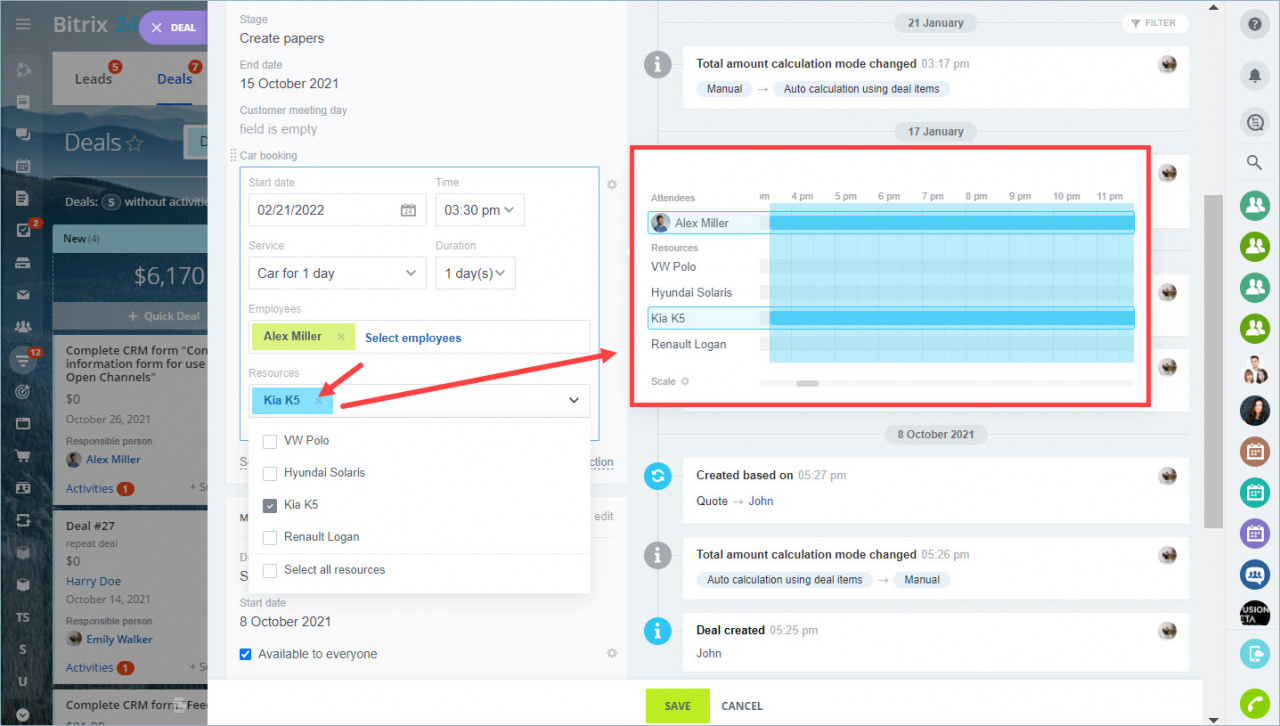This screenshot has width=1280, height=726.
Task: Open the teal calendar chat icon
Action: point(1254,492)
